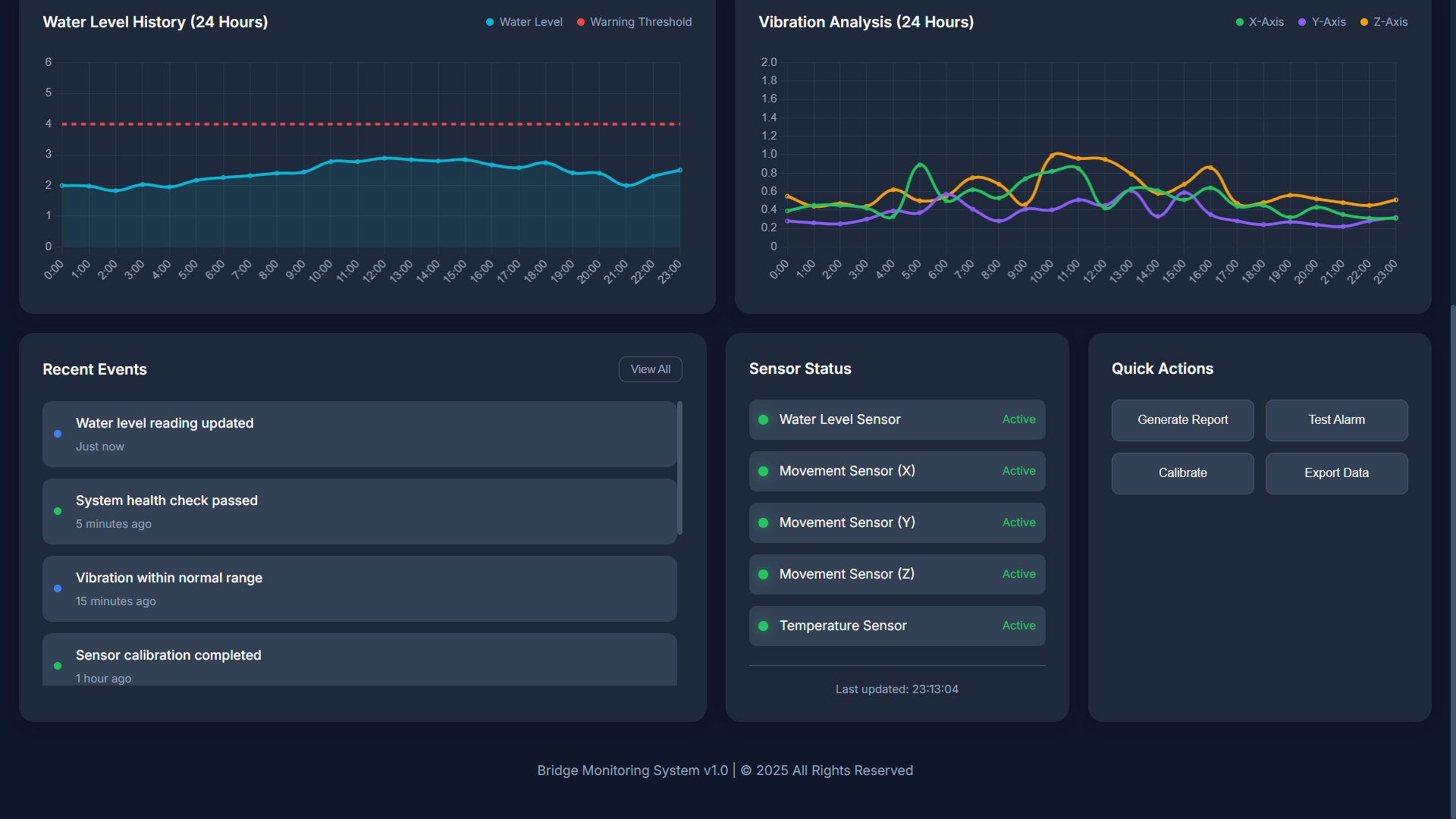Click the Y-Axis legend dot

tap(1301, 22)
